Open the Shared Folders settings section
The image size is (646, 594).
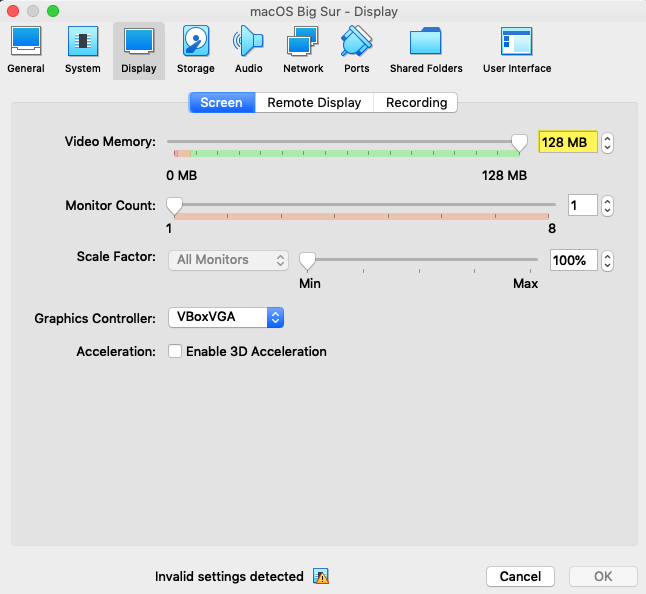pyautogui.click(x=426, y=50)
